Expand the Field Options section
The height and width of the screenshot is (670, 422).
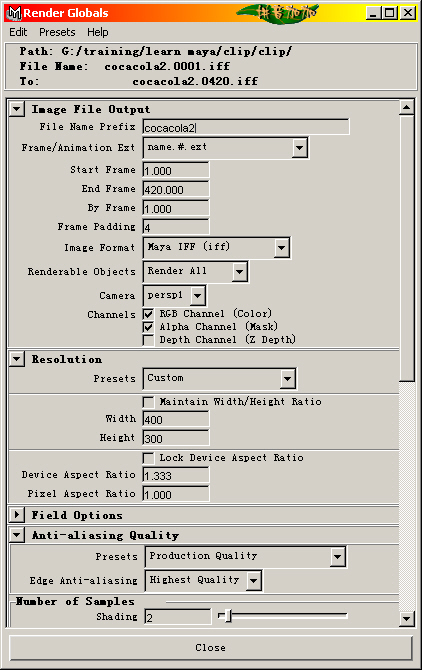coord(16,514)
